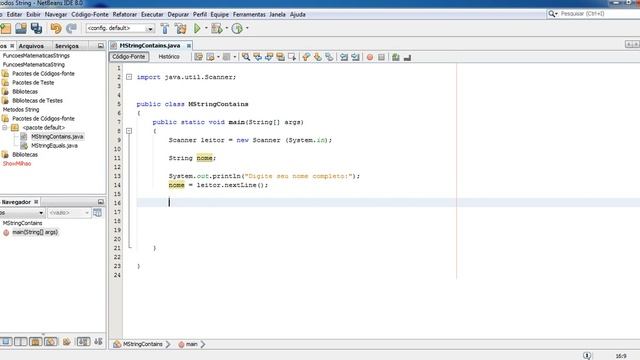Click the Toggle Bookmark icon
Screen dimensions: 640x360
point(329,57)
